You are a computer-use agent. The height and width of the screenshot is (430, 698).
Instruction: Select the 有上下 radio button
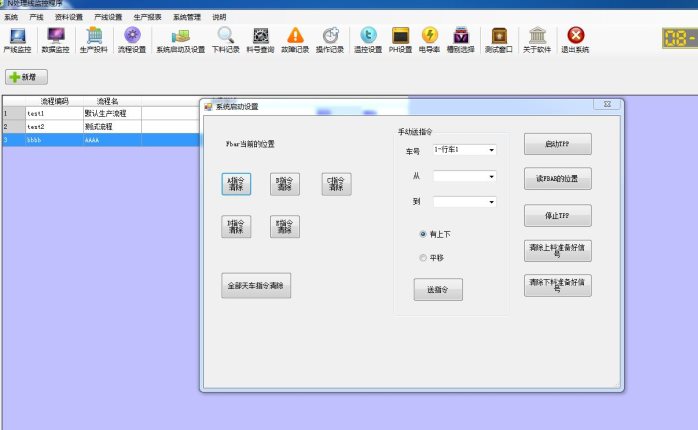pos(423,233)
